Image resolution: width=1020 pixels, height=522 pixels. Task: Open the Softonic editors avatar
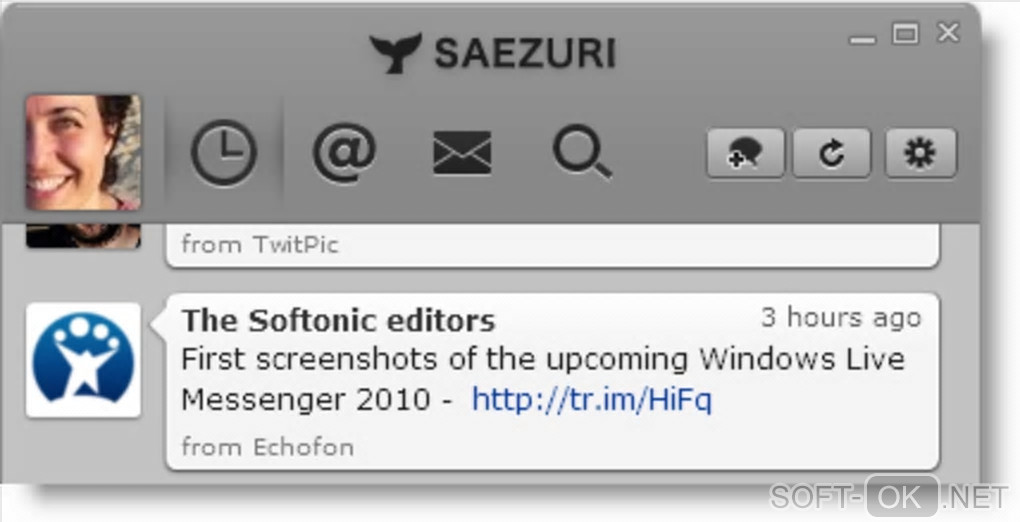click(83, 360)
